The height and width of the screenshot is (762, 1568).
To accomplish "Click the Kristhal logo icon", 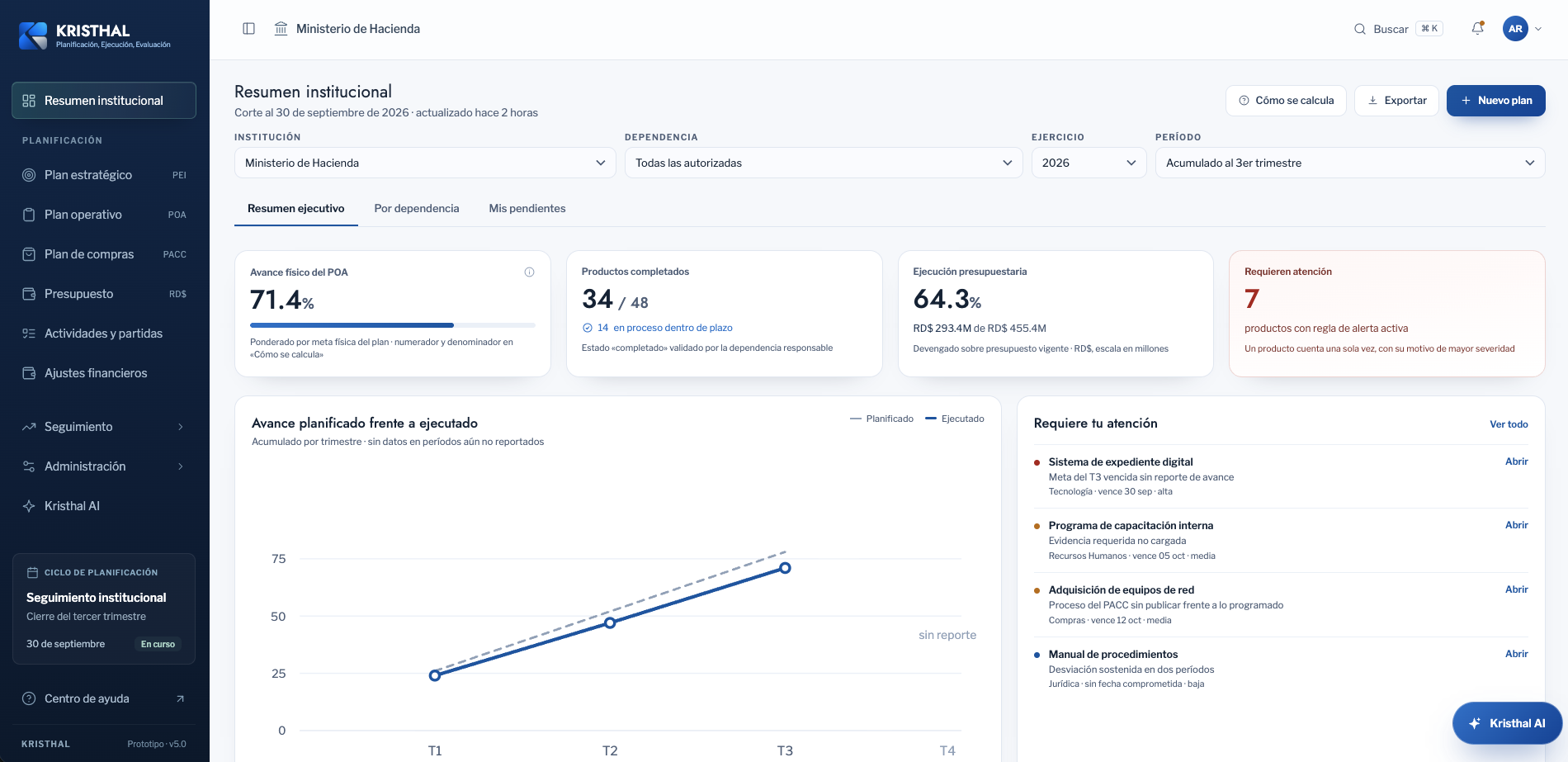I will tap(33, 35).
